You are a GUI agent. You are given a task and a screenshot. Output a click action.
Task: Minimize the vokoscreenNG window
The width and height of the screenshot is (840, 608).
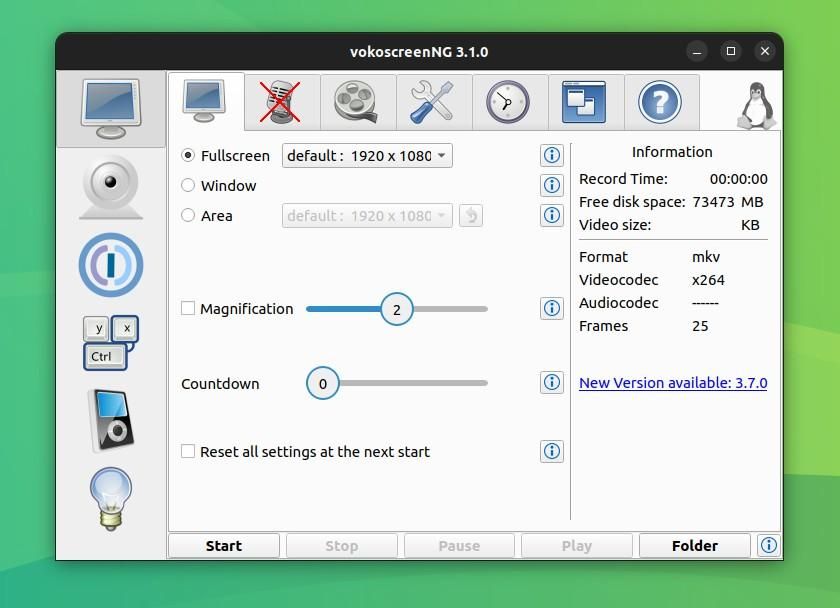[x=697, y=51]
